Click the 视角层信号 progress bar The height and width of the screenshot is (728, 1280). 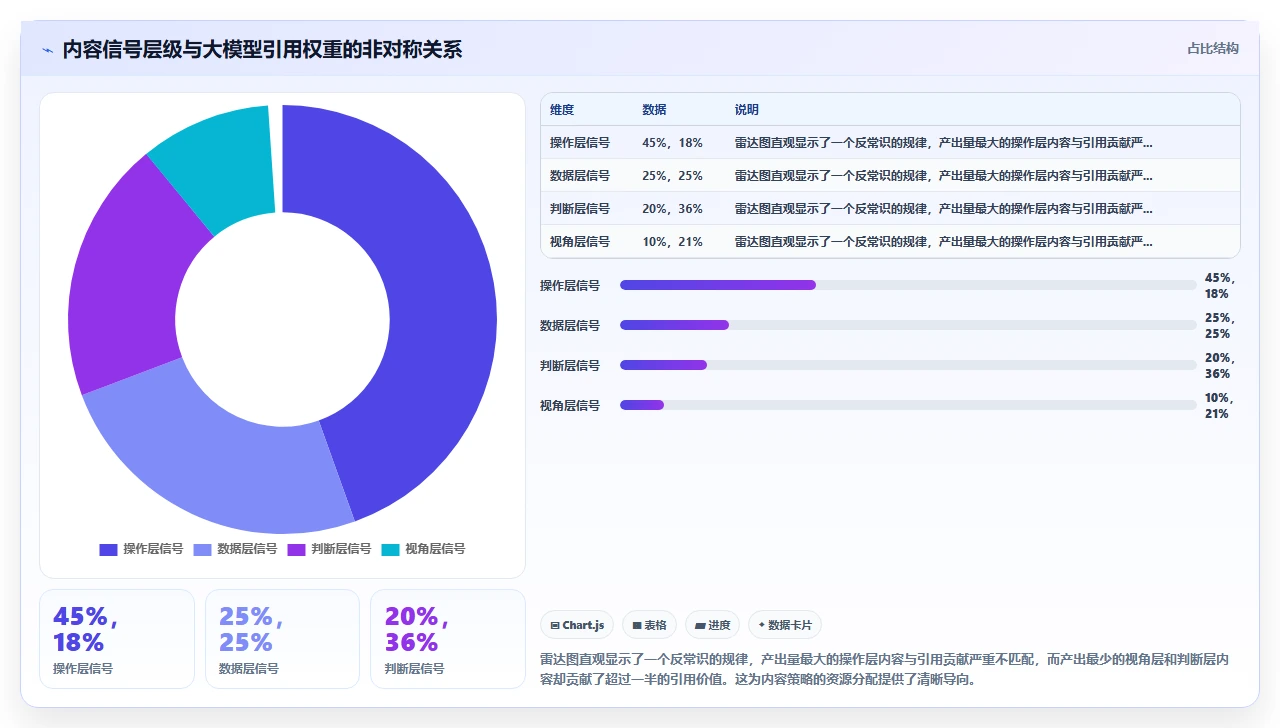click(x=908, y=405)
